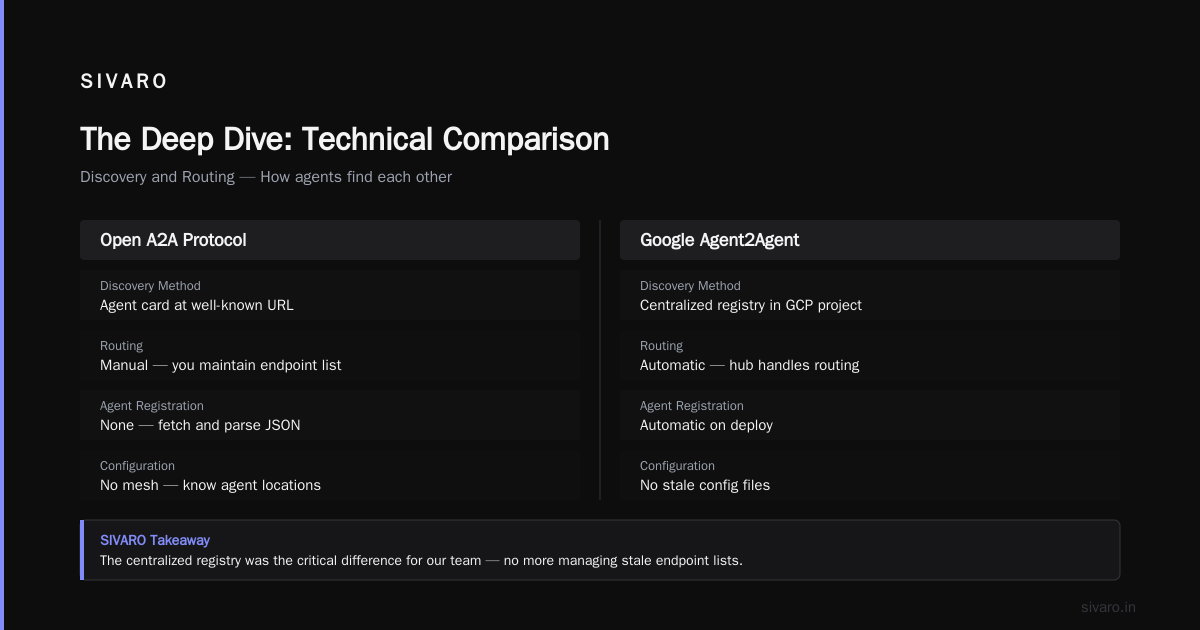Select the Open A2A Protocol column header
1200x630 pixels.
pyautogui.click(x=330, y=240)
